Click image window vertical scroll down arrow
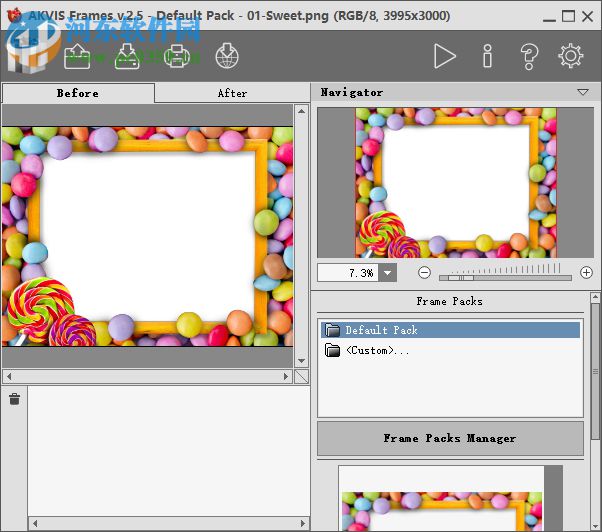This screenshot has height=532, width=602. pos(302,361)
